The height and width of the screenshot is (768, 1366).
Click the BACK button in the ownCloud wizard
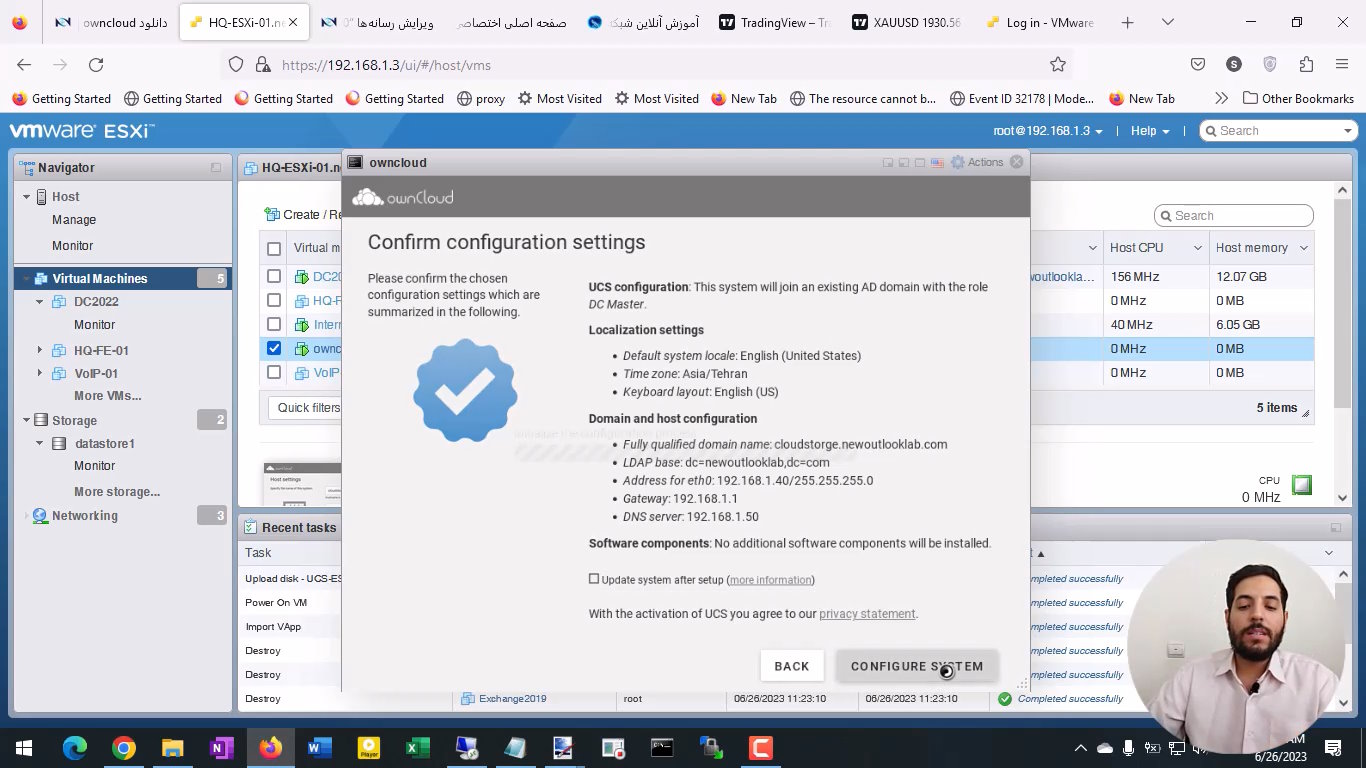click(x=791, y=666)
